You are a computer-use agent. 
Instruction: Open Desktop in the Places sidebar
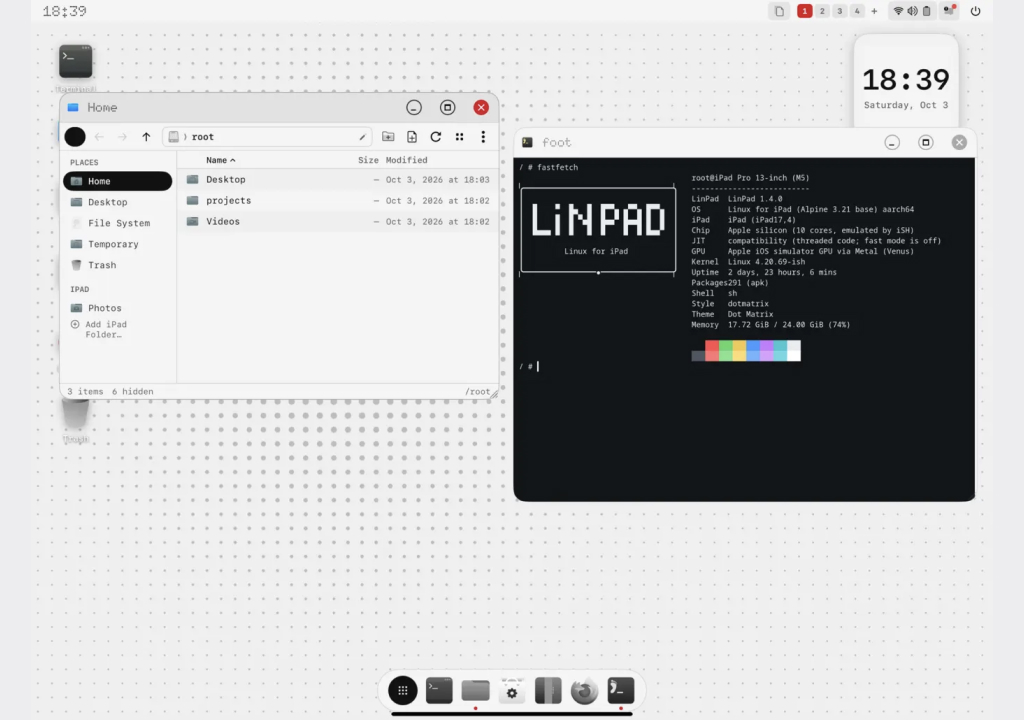[x=118, y=202]
